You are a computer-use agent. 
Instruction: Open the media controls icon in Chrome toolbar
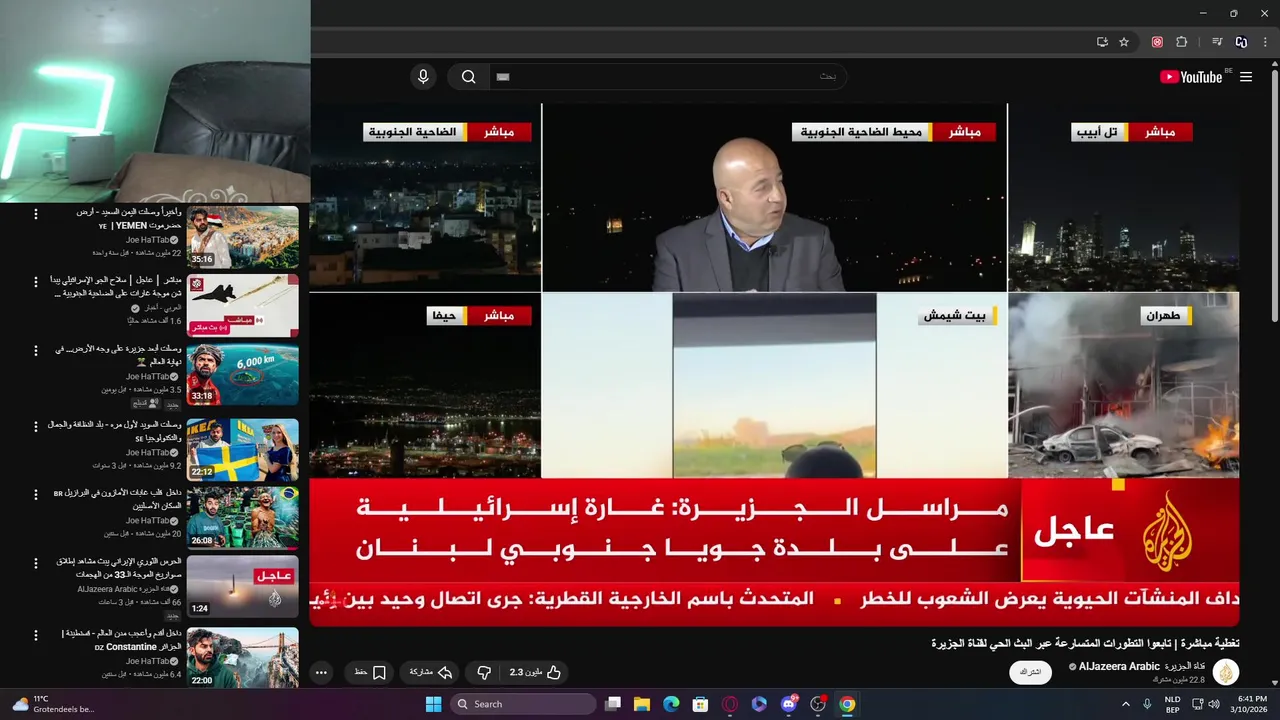1217,42
